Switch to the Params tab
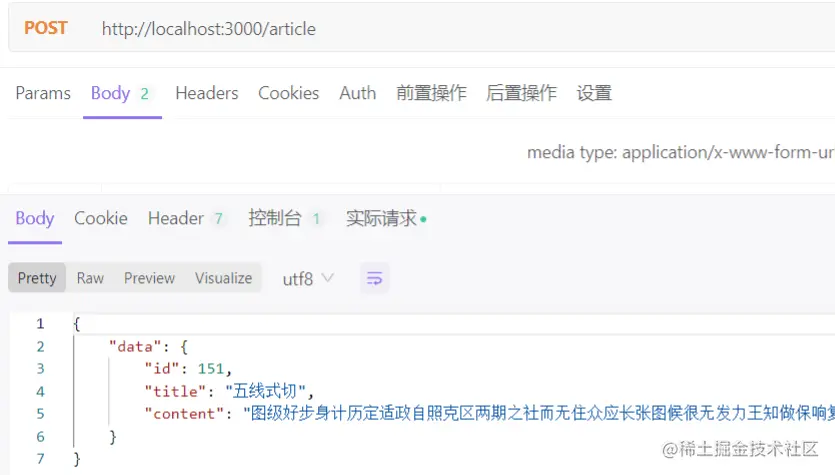The image size is (835, 475). pos(43,93)
